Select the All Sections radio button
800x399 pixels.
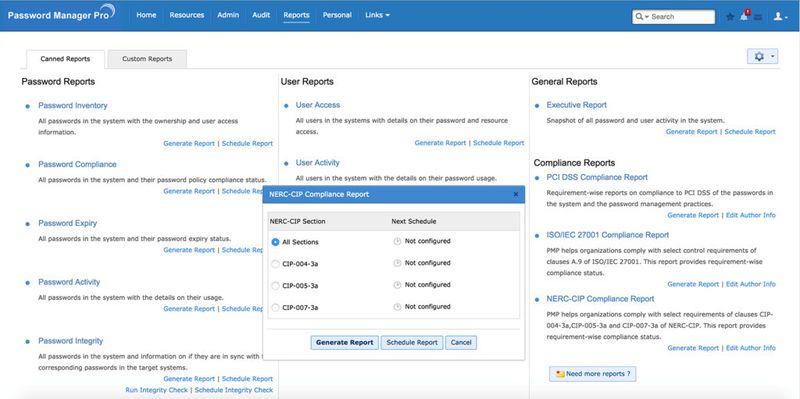tap(276, 242)
